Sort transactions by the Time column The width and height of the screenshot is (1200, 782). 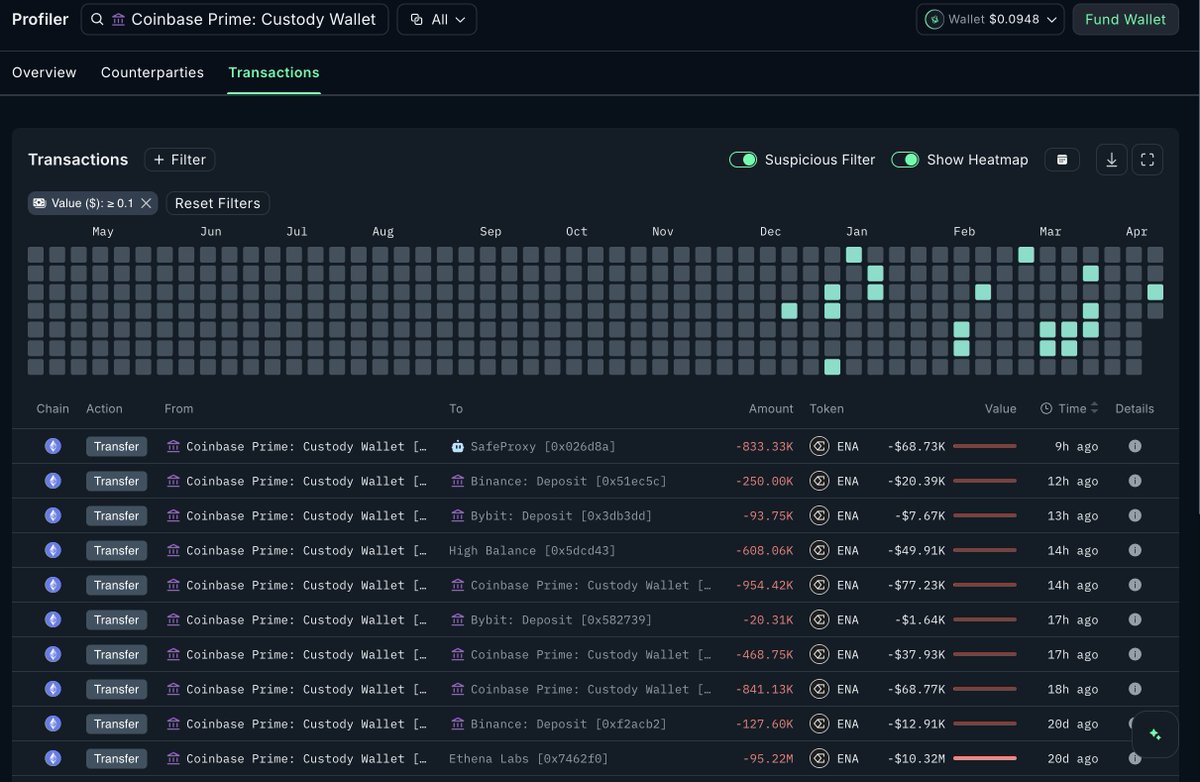point(1069,408)
